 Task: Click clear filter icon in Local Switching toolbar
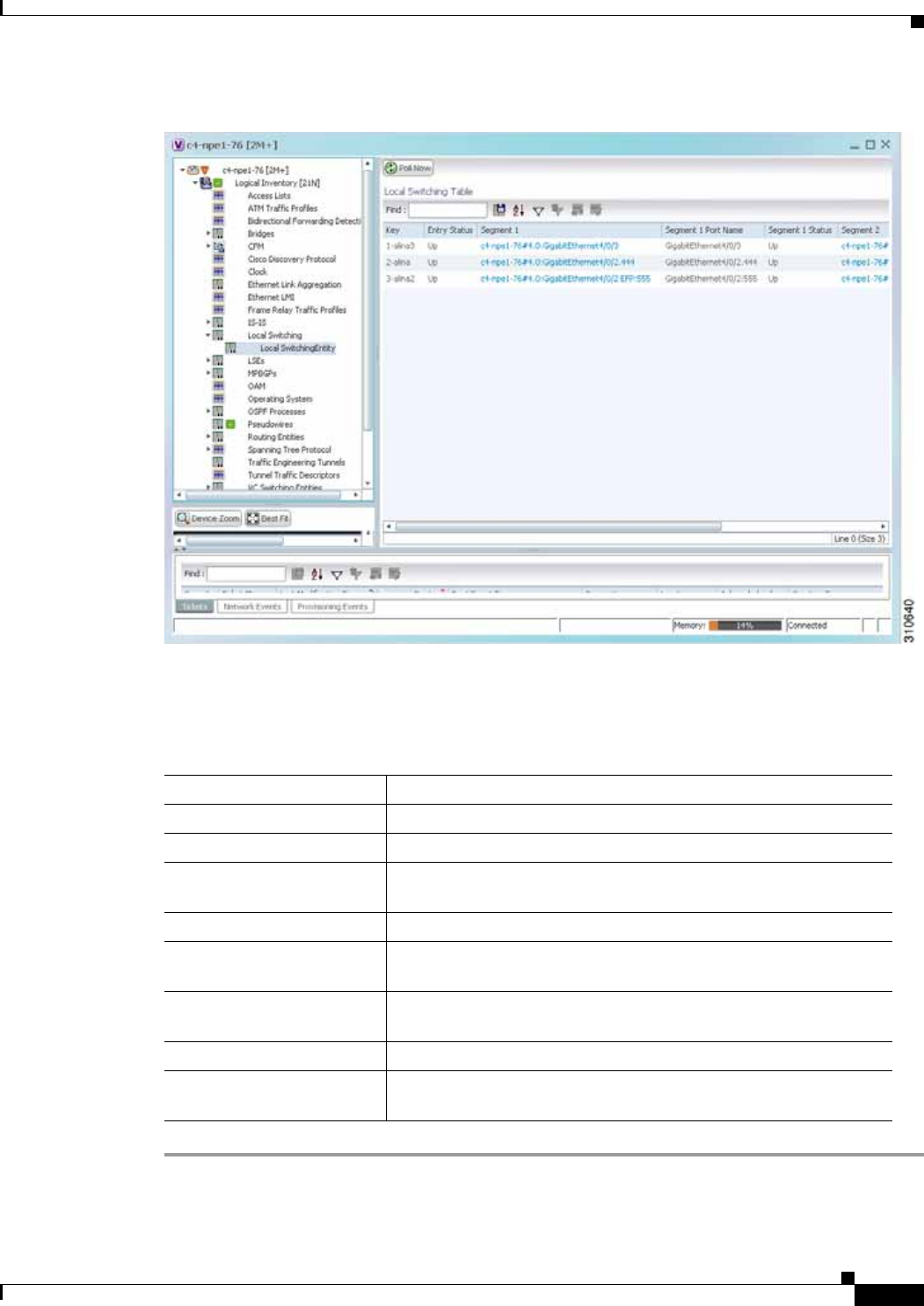[x=557, y=210]
